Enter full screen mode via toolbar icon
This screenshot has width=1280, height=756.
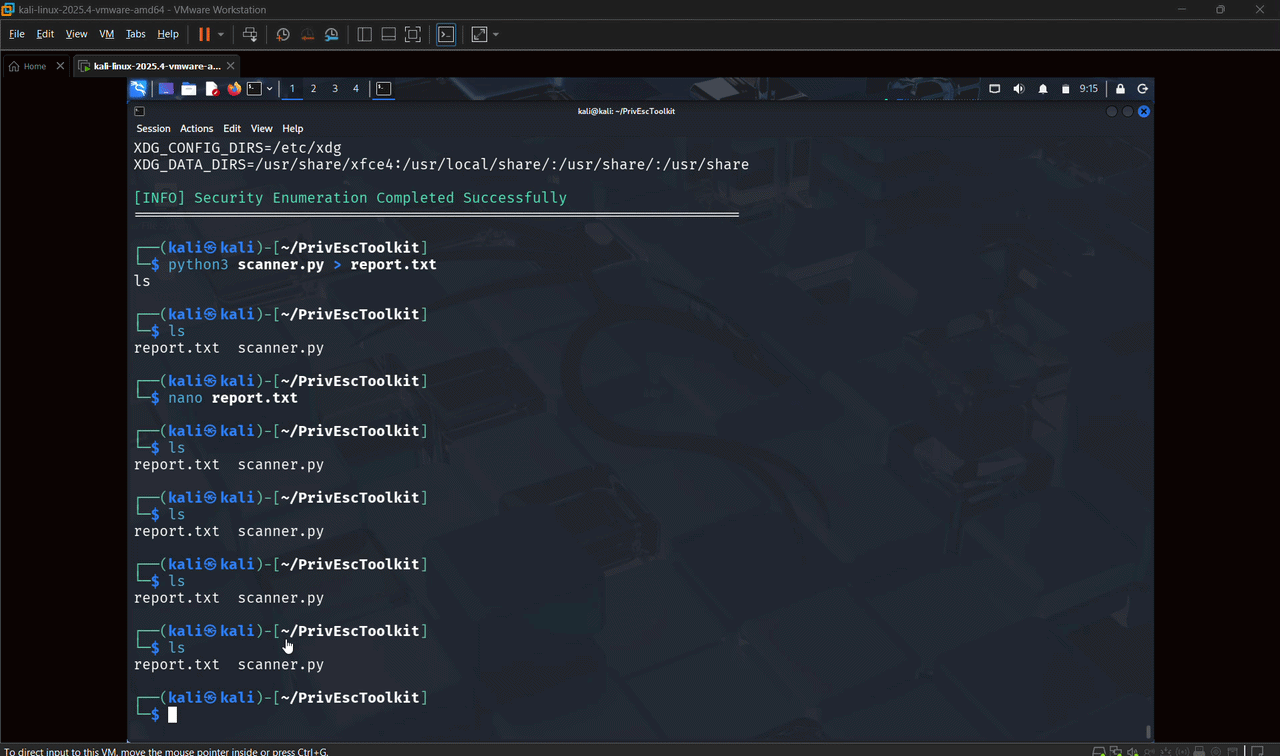[x=413, y=34]
